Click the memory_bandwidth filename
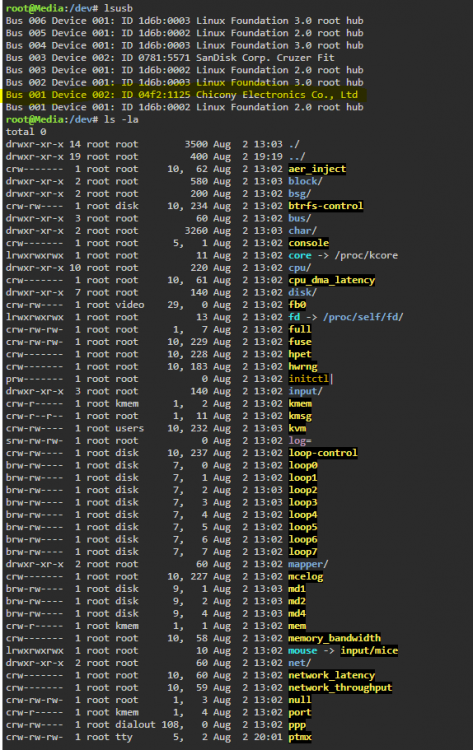This screenshot has height=750, width=473. click(334, 638)
